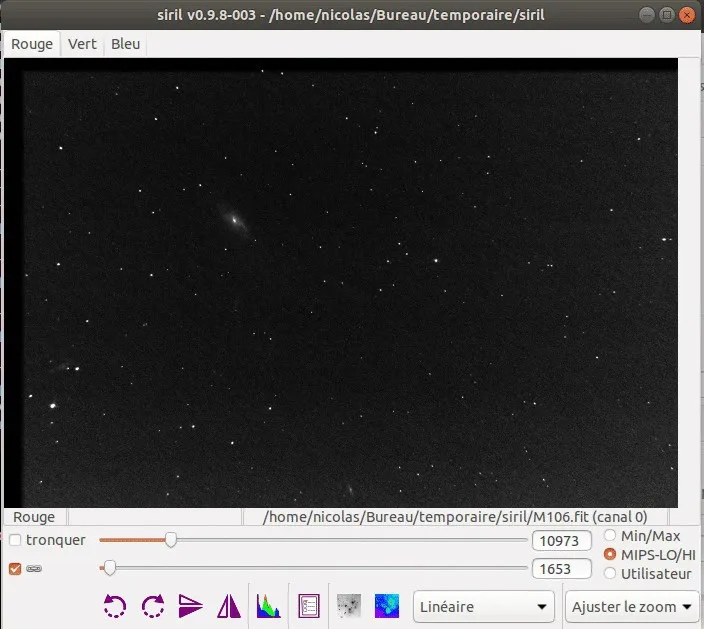Screen dimensions: 704x629
Task: Select the Utilisateur radio button
Action: [x=610, y=573]
